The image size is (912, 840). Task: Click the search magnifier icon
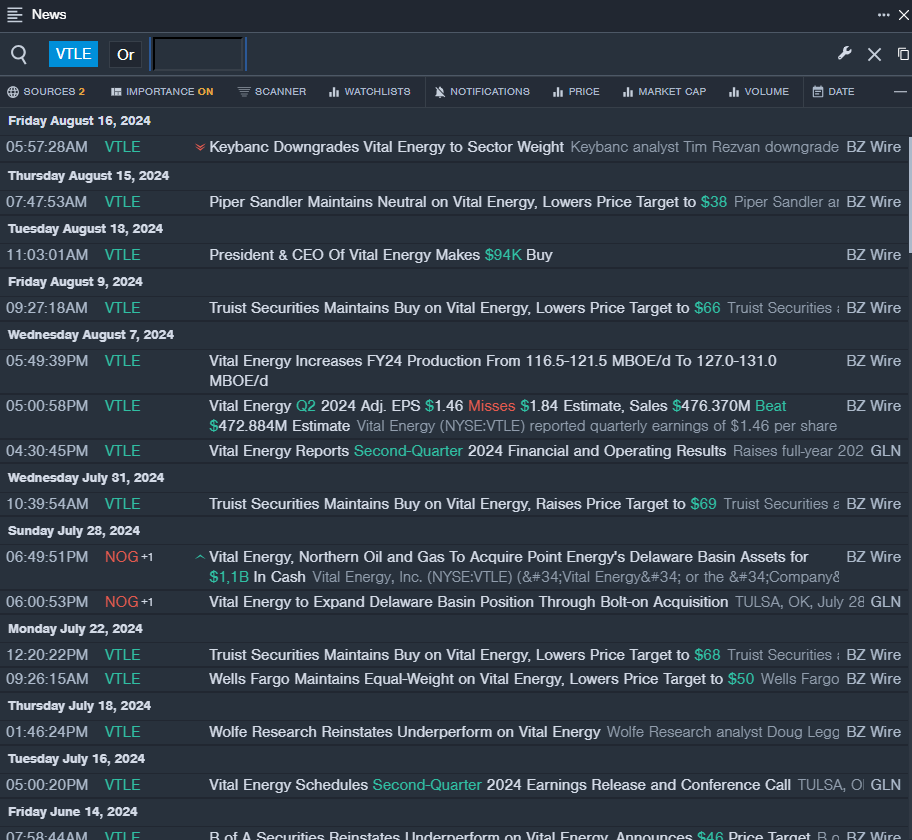click(x=19, y=54)
